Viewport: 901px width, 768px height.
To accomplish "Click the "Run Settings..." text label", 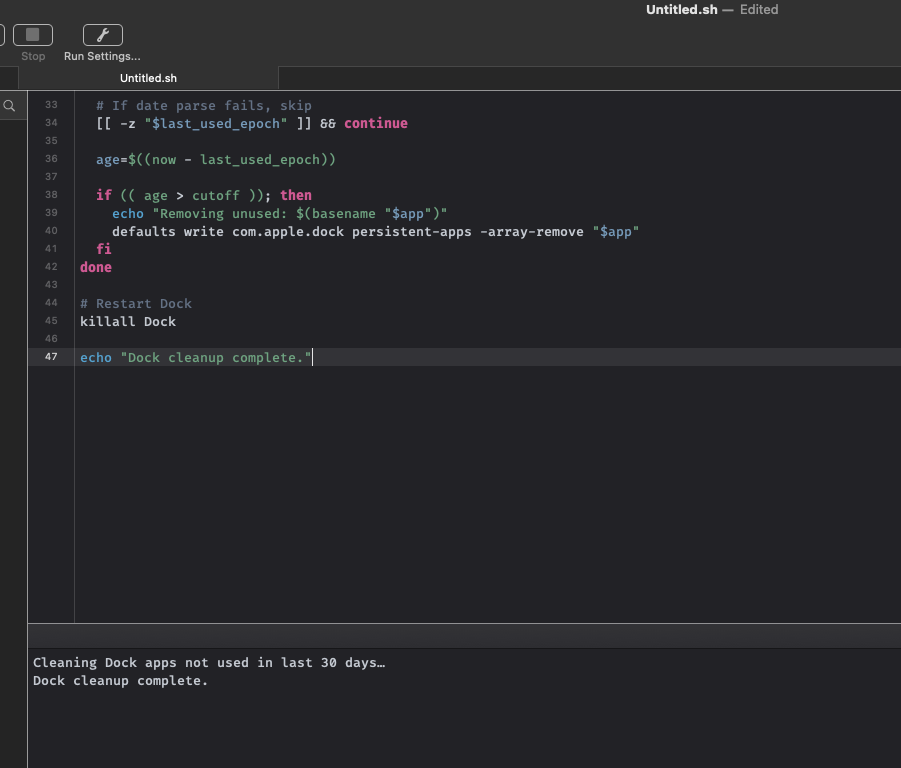I will (102, 57).
